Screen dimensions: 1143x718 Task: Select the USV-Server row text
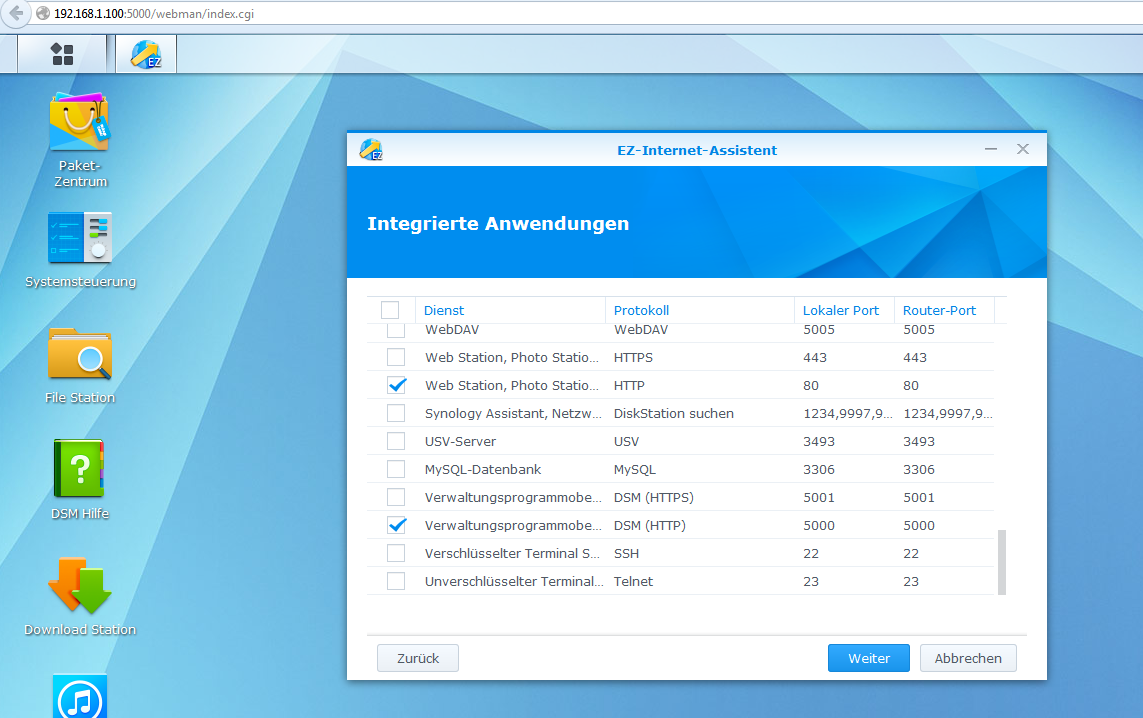[460, 442]
